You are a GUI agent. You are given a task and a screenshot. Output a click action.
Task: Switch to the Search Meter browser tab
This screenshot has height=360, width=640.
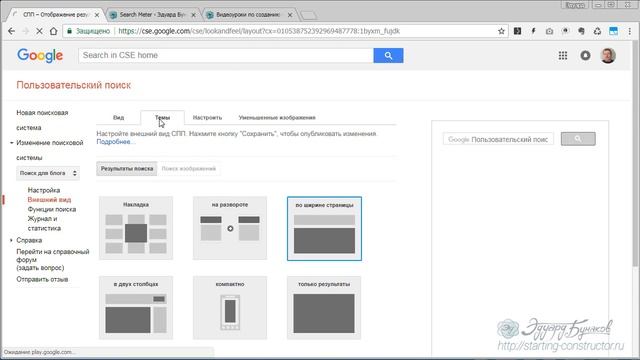coord(152,15)
